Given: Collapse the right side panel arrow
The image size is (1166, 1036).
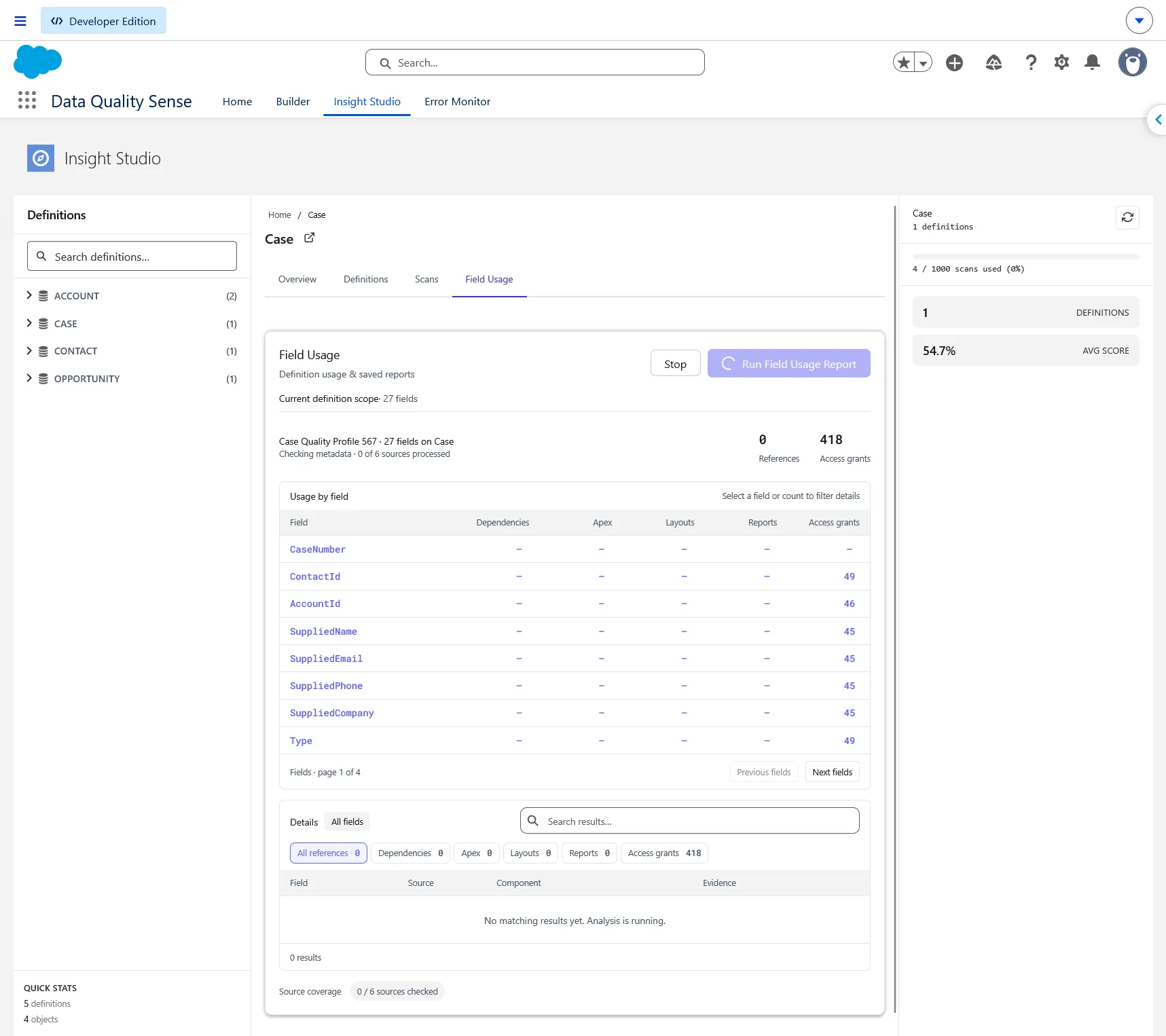Looking at the screenshot, I should click(1157, 119).
